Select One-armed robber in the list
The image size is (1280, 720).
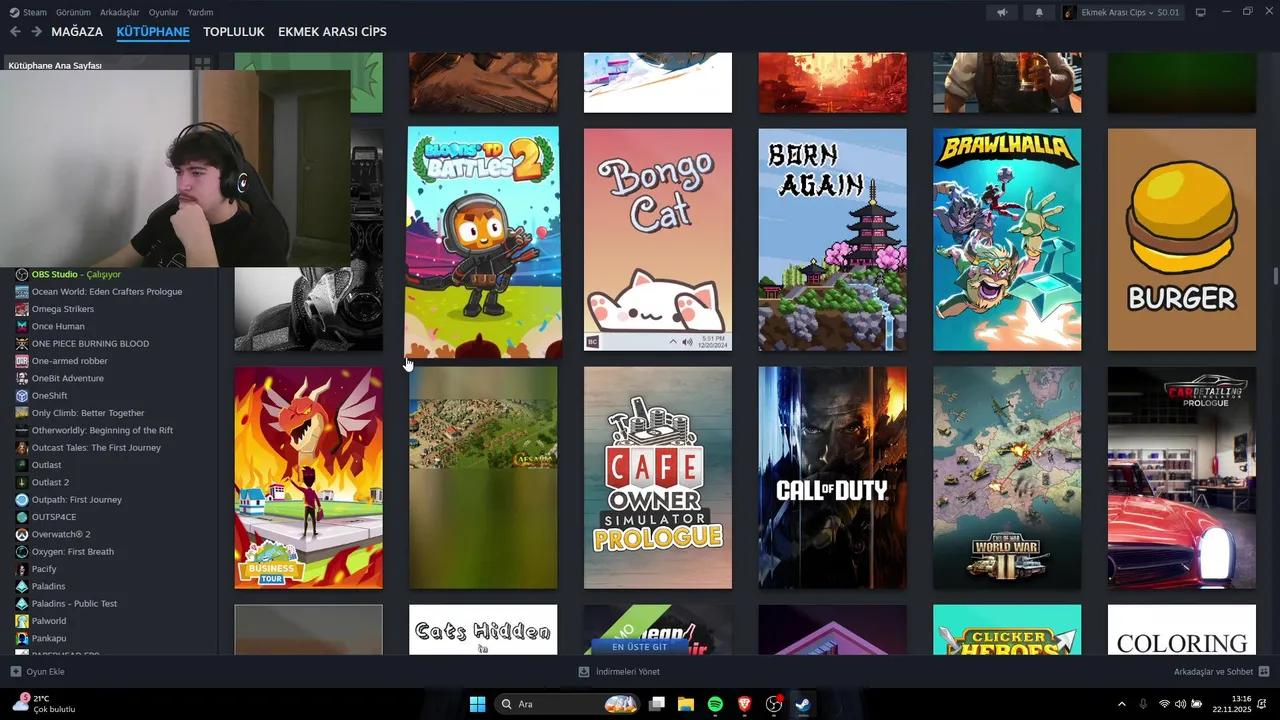(70, 361)
